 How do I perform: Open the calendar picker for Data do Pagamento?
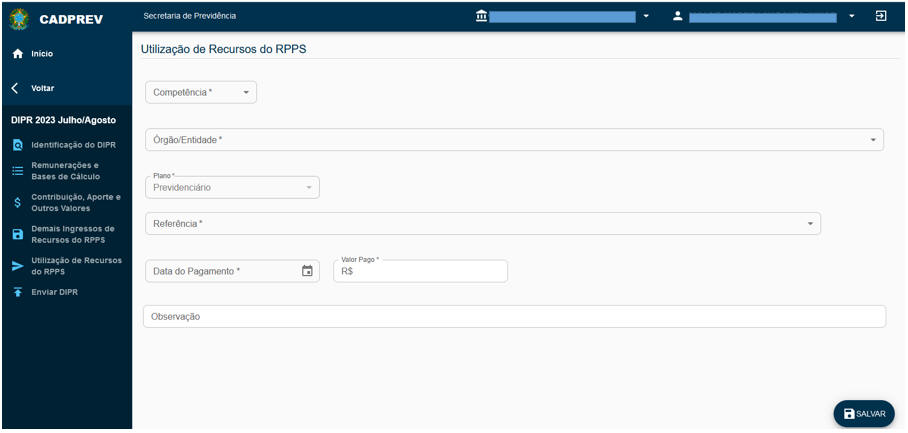307,271
